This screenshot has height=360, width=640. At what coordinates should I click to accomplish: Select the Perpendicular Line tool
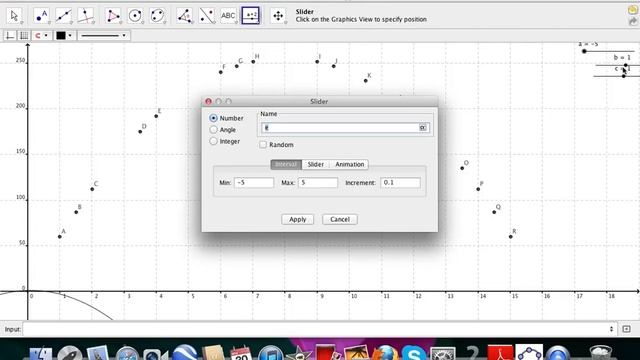[85, 16]
